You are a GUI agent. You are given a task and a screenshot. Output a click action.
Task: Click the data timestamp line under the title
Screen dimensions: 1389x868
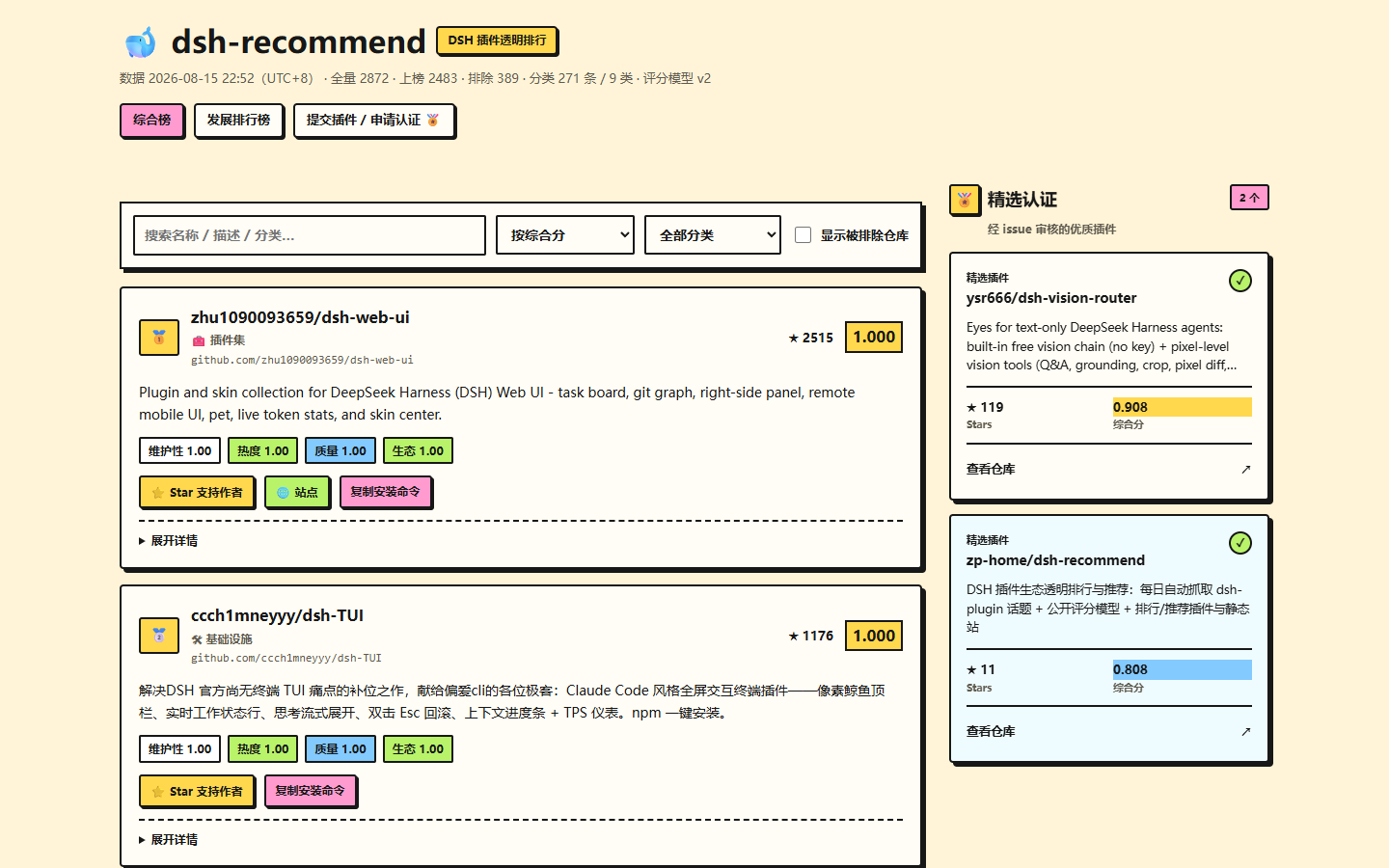click(415, 78)
